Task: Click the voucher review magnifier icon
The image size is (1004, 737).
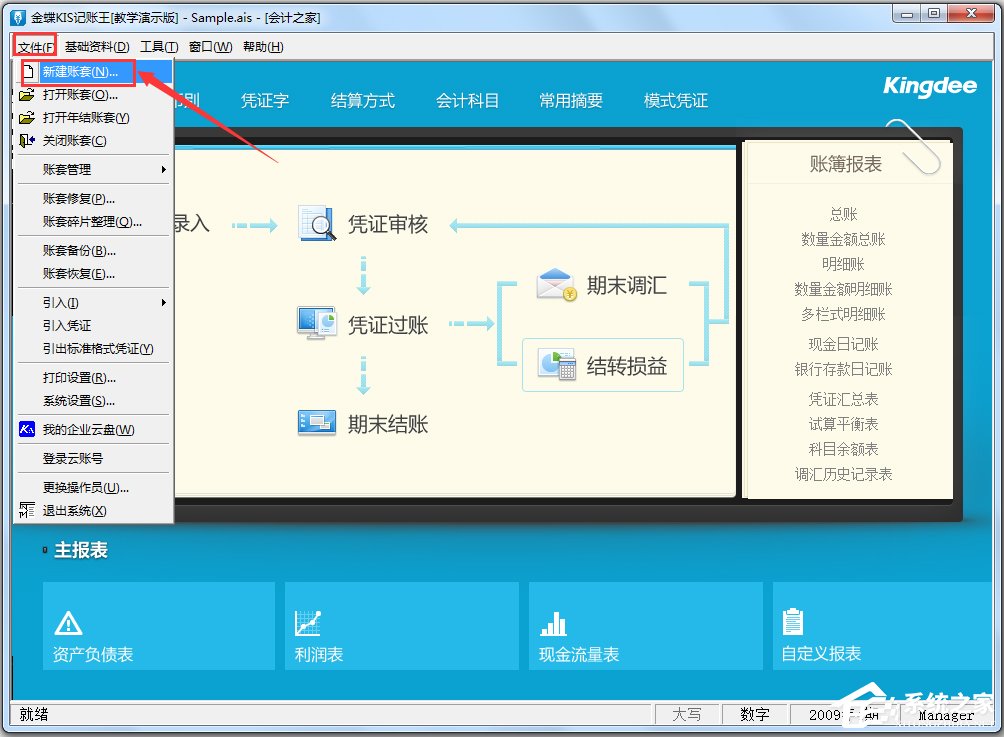Action: (x=318, y=224)
